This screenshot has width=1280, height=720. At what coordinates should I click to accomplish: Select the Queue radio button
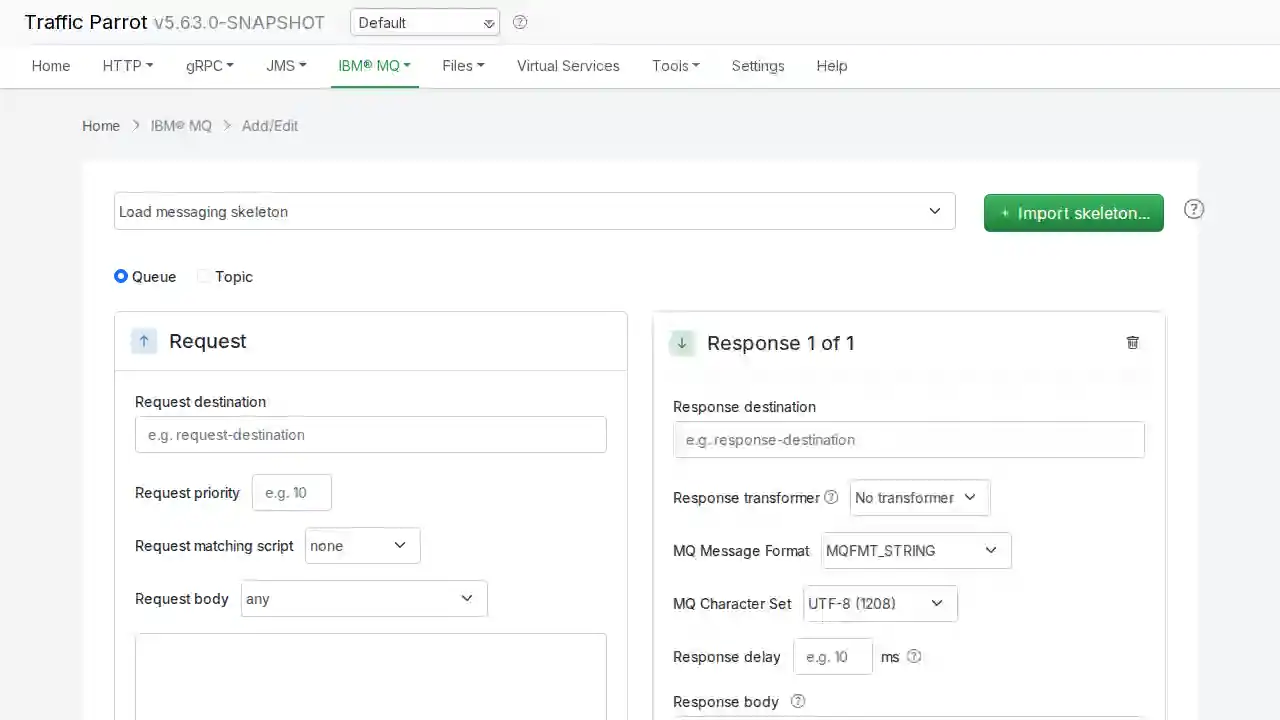click(x=121, y=276)
